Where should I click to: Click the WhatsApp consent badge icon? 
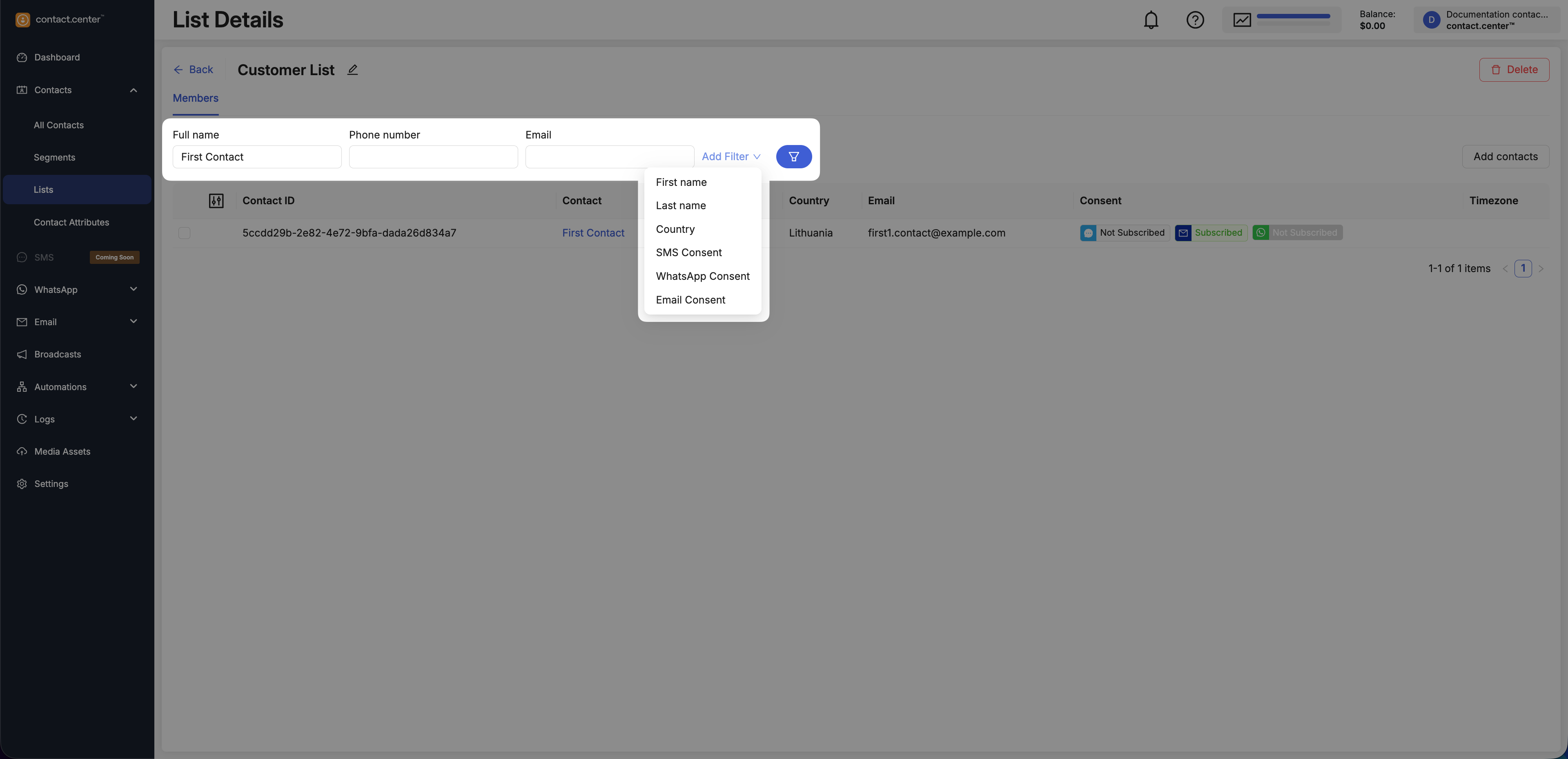[x=1261, y=233]
